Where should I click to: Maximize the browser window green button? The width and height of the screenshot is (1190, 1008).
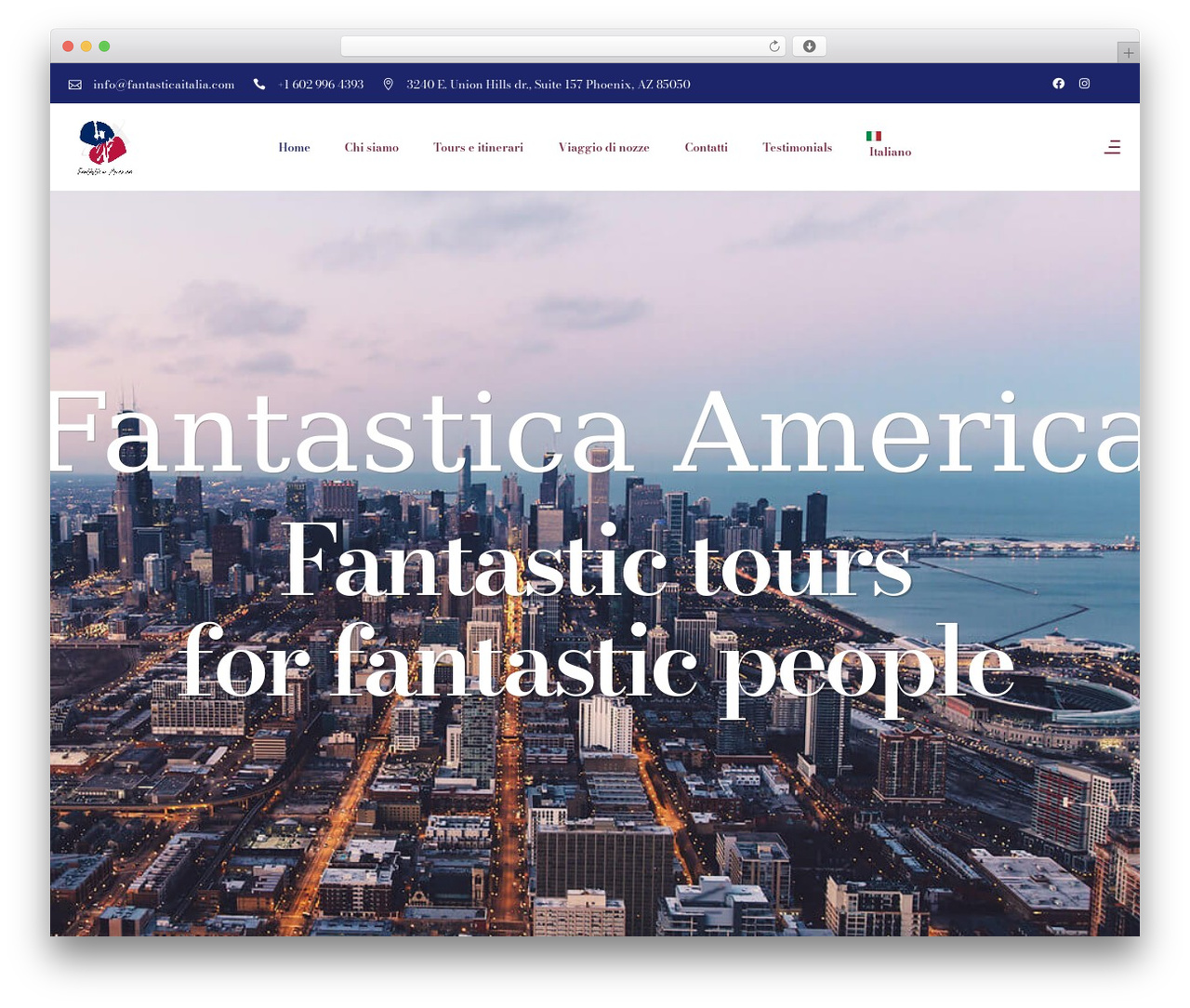(104, 46)
